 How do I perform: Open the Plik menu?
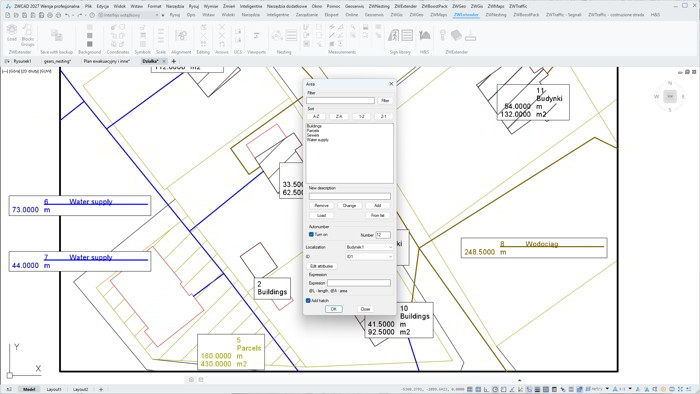88,6
